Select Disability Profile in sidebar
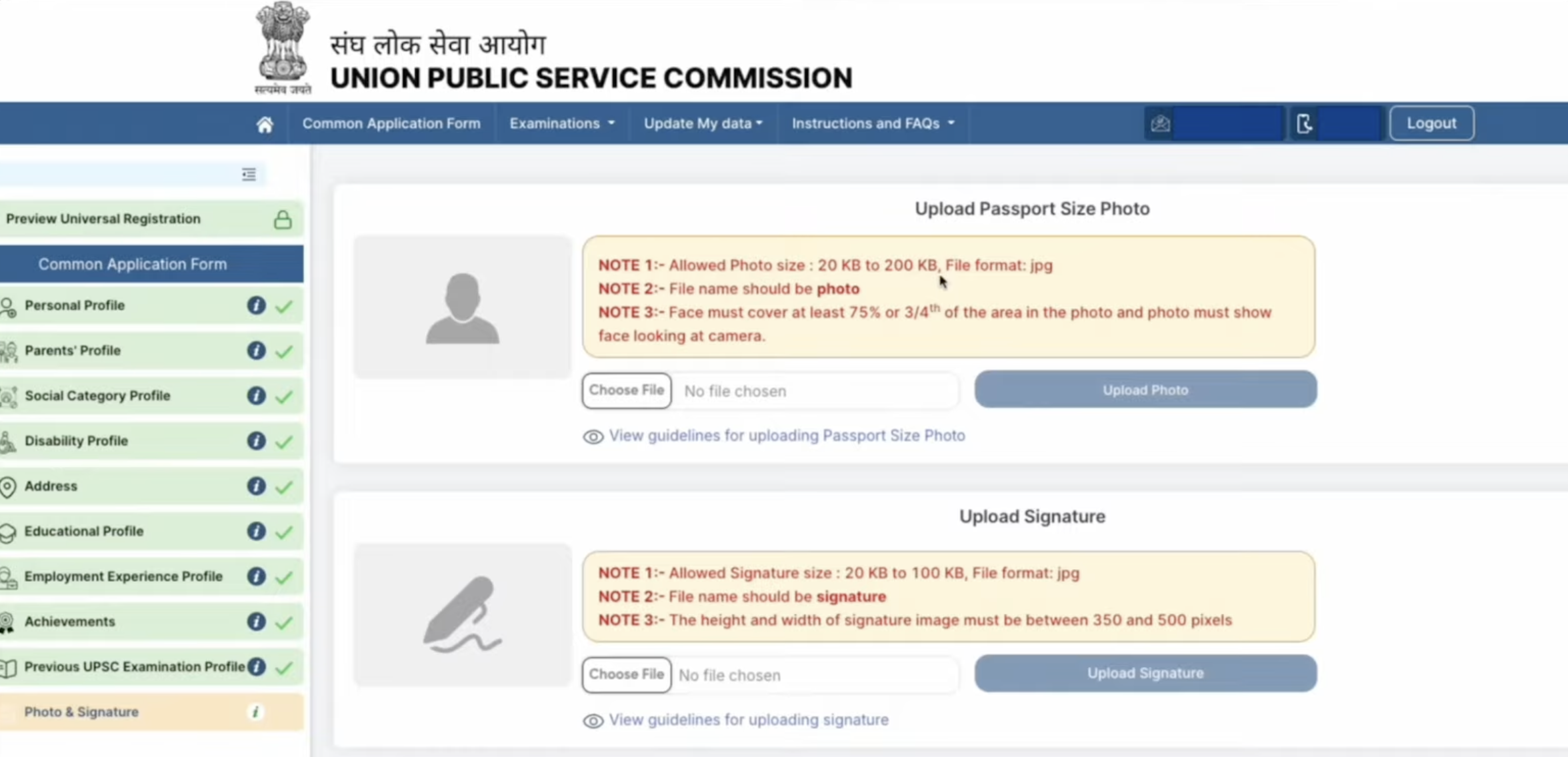The height and width of the screenshot is (757, 1568). [76, 441]
